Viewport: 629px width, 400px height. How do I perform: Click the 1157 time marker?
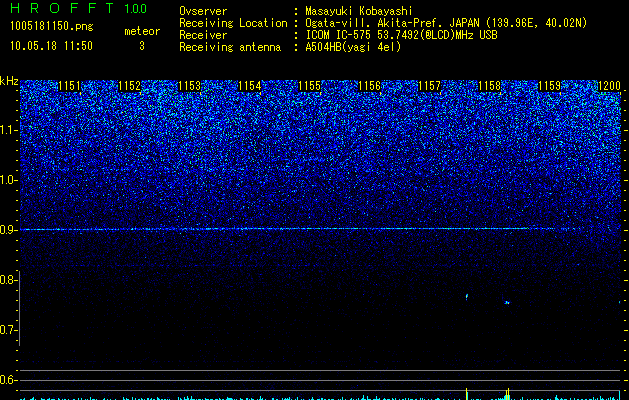(430, 86)
